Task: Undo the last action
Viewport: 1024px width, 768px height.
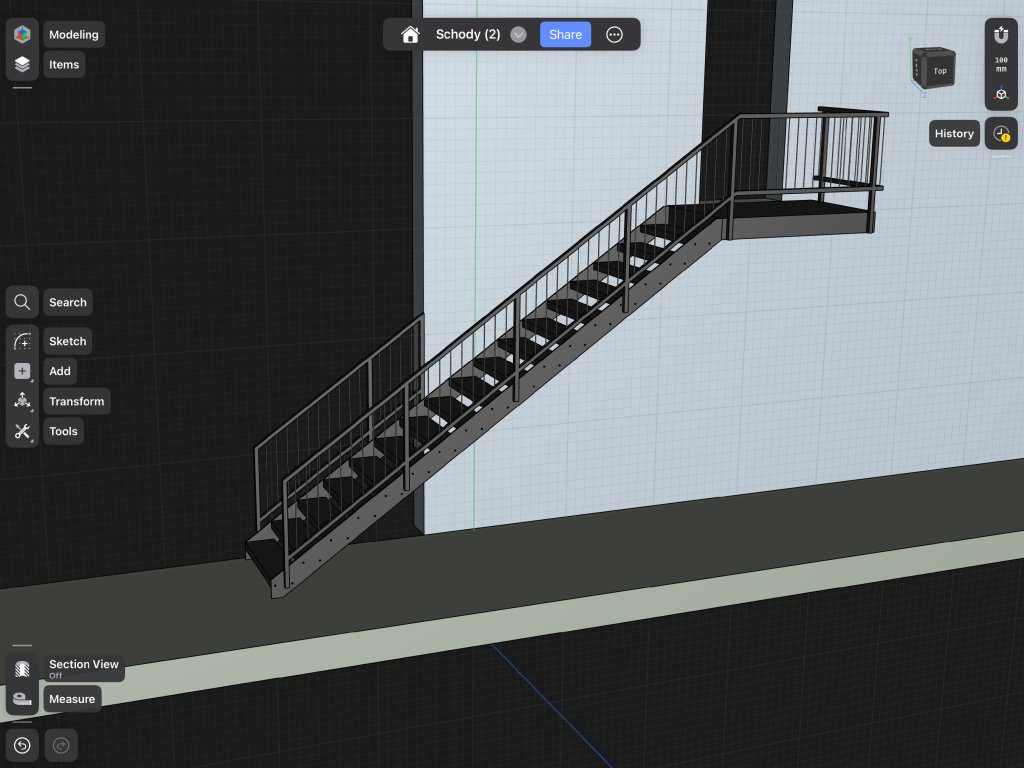Action: coord(22,745)
